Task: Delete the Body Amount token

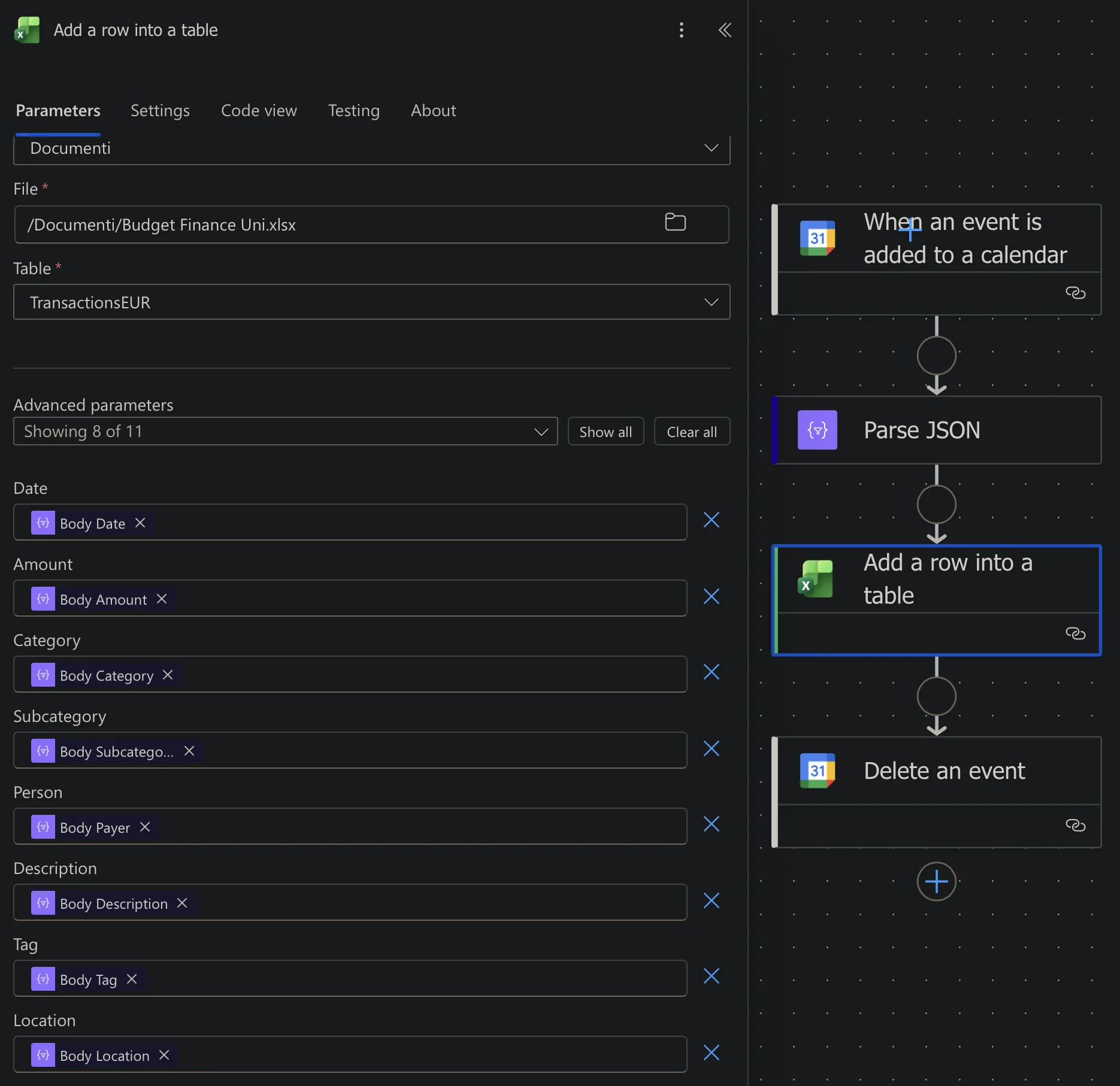Action: (162, 599)
